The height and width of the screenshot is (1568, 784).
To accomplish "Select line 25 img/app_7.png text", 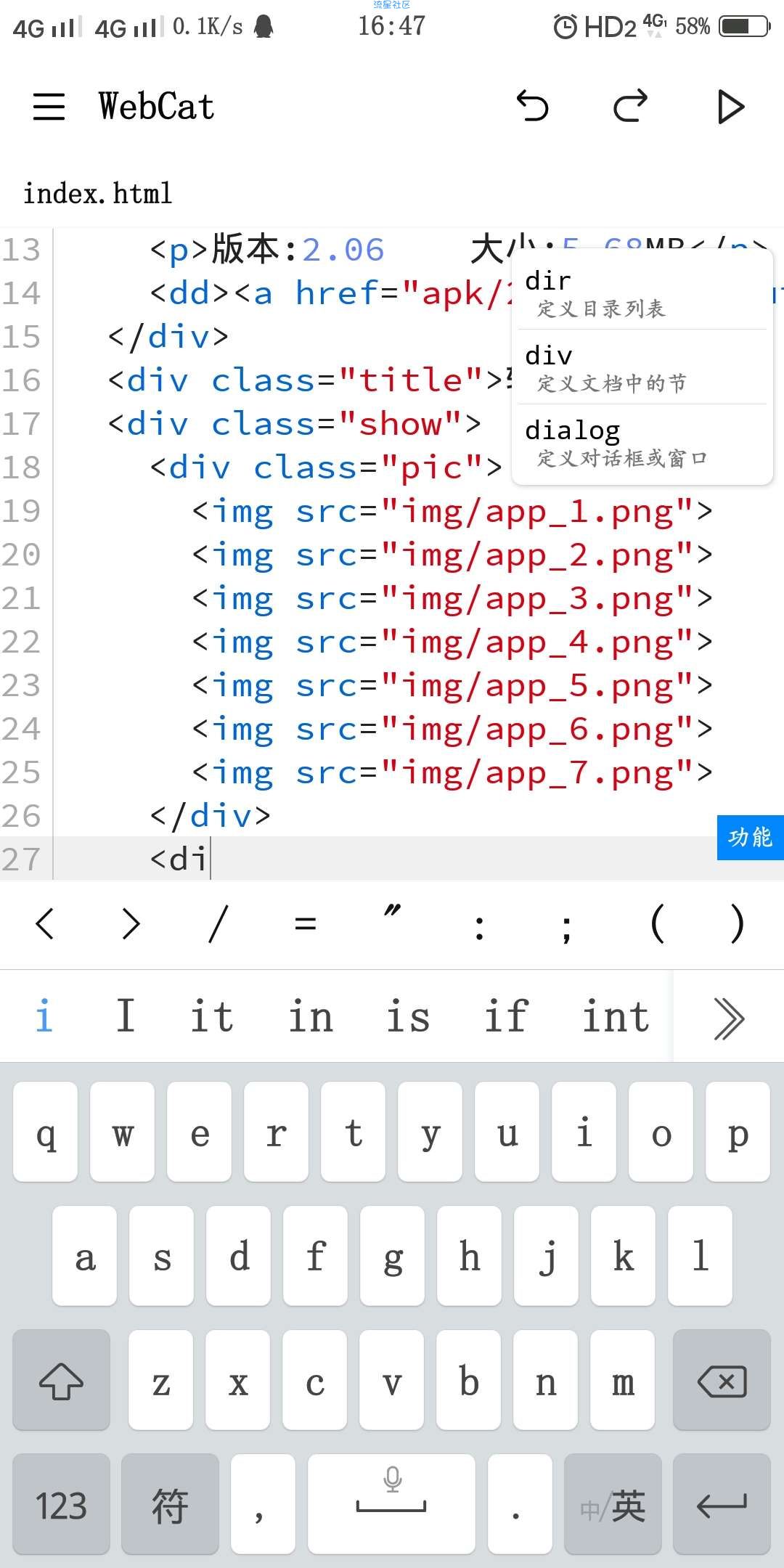I will pos(536,773).
